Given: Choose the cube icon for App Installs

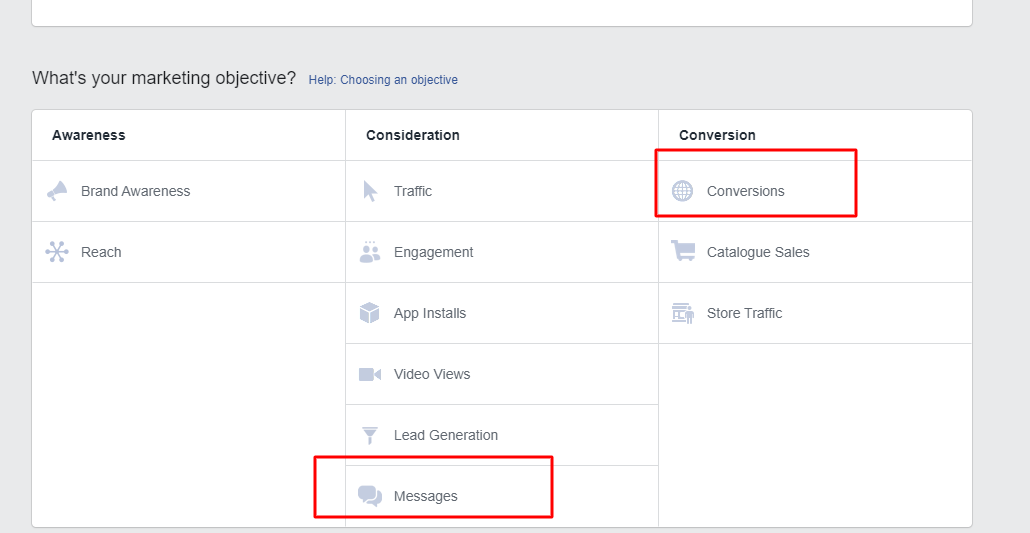Looking at the screenshot, I should (370, 313).
